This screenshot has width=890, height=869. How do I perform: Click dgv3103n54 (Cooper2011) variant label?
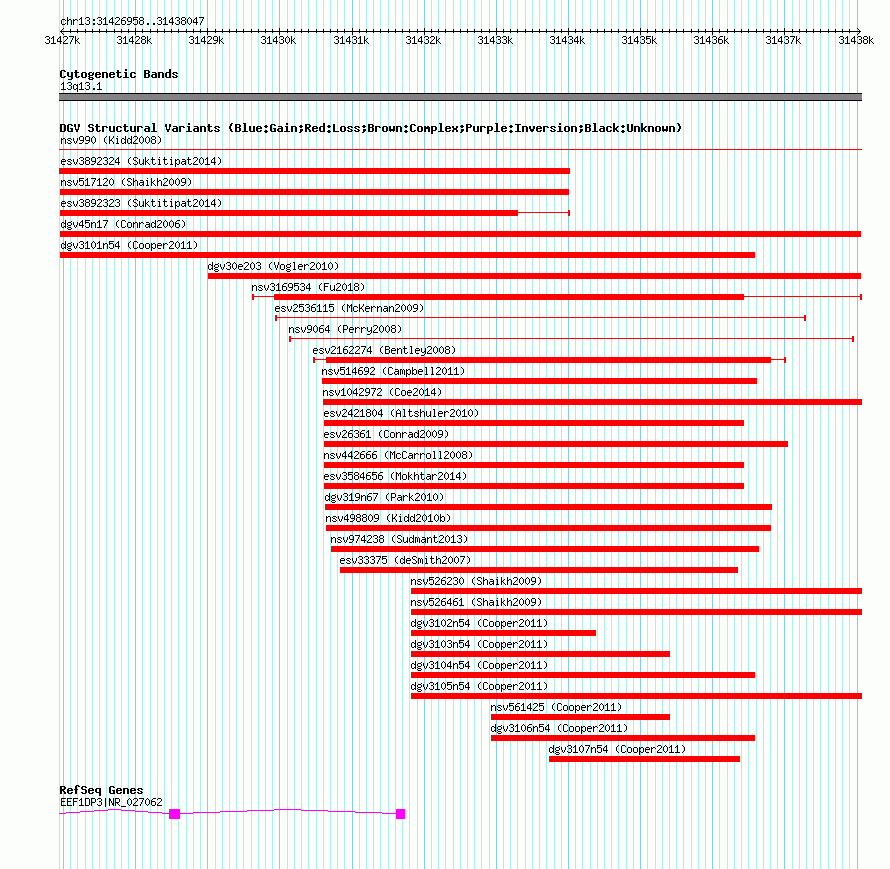(x=479, y=644)
